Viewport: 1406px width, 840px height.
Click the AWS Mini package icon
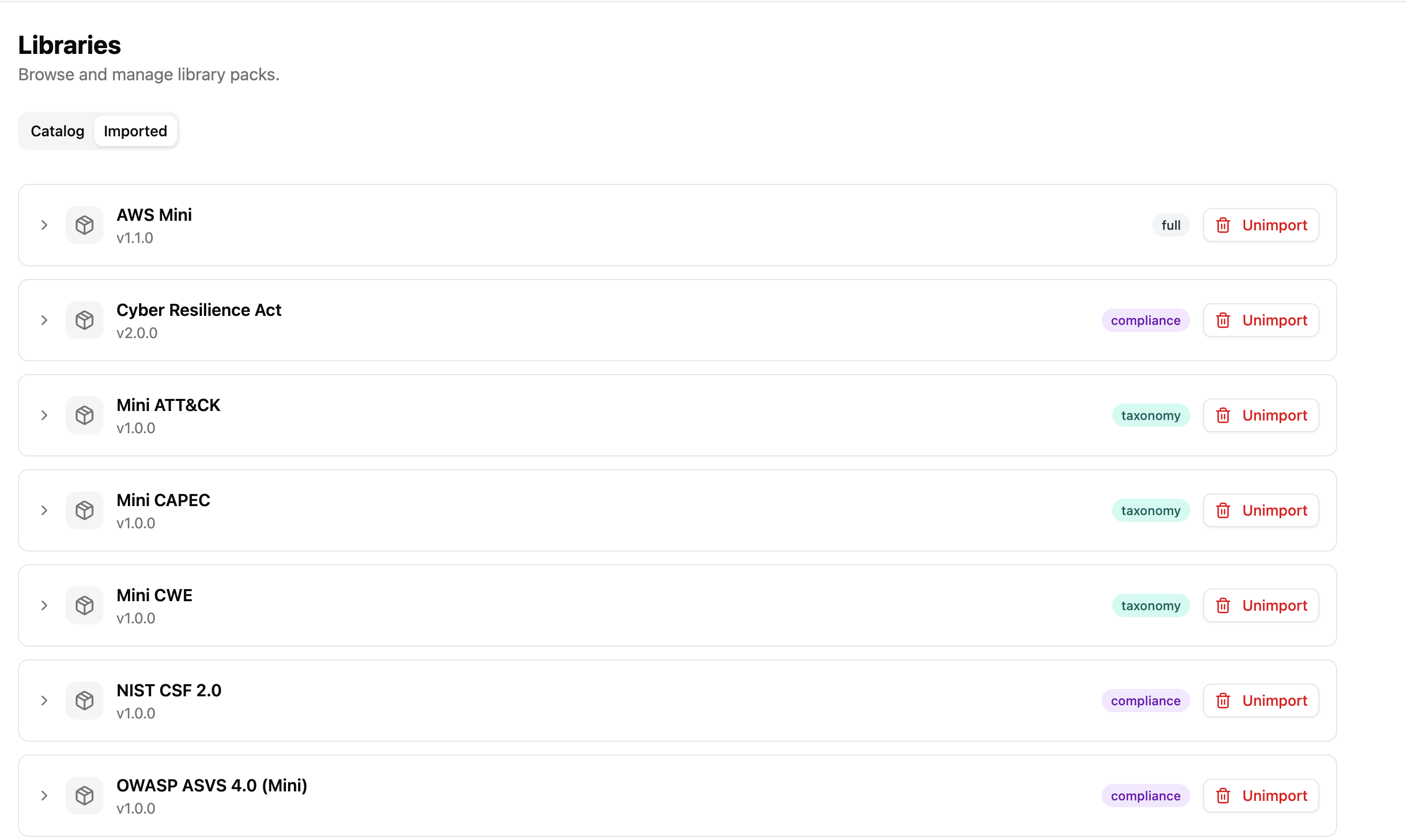85,225
